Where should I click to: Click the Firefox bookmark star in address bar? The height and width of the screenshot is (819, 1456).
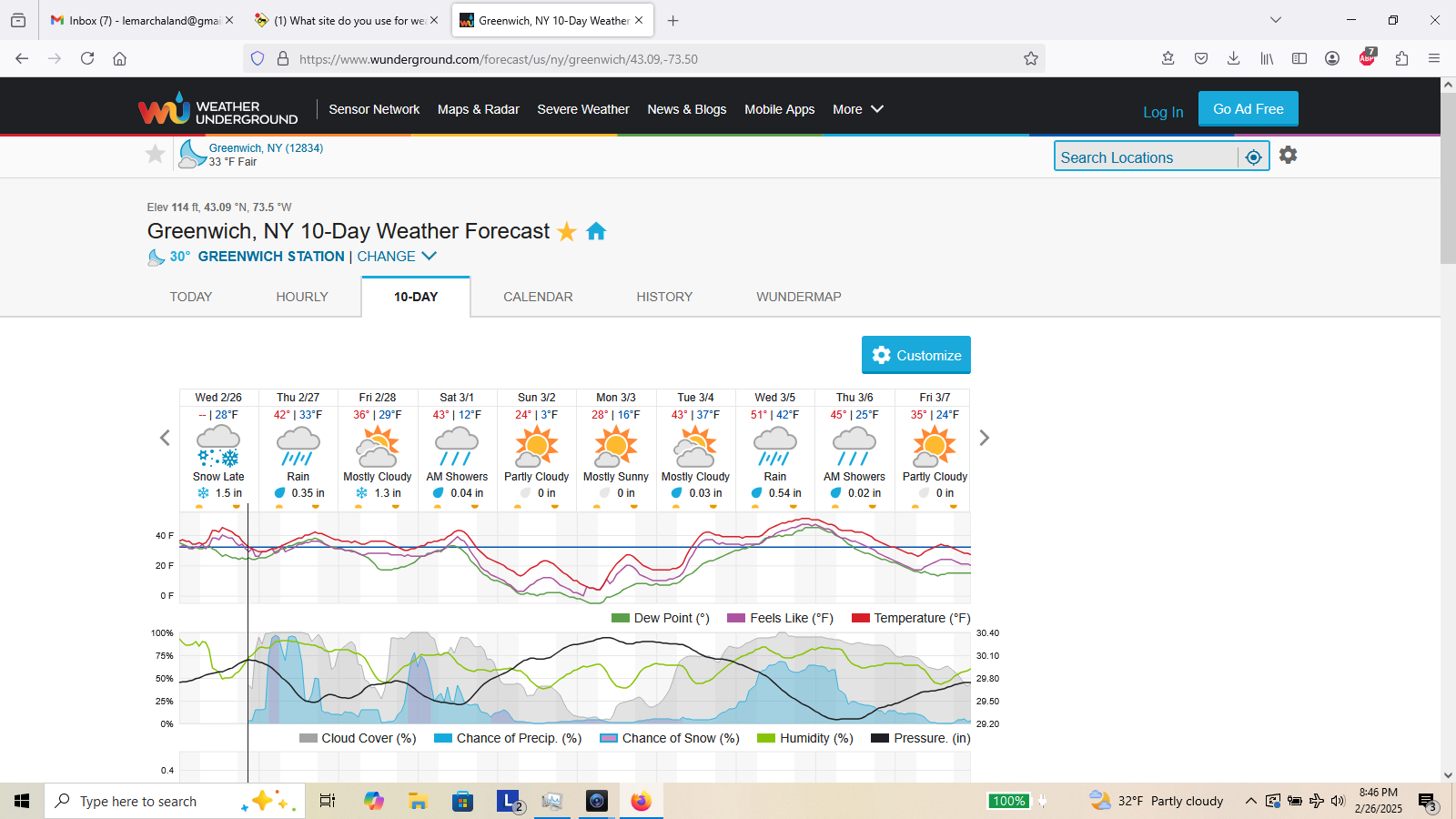1030,59
